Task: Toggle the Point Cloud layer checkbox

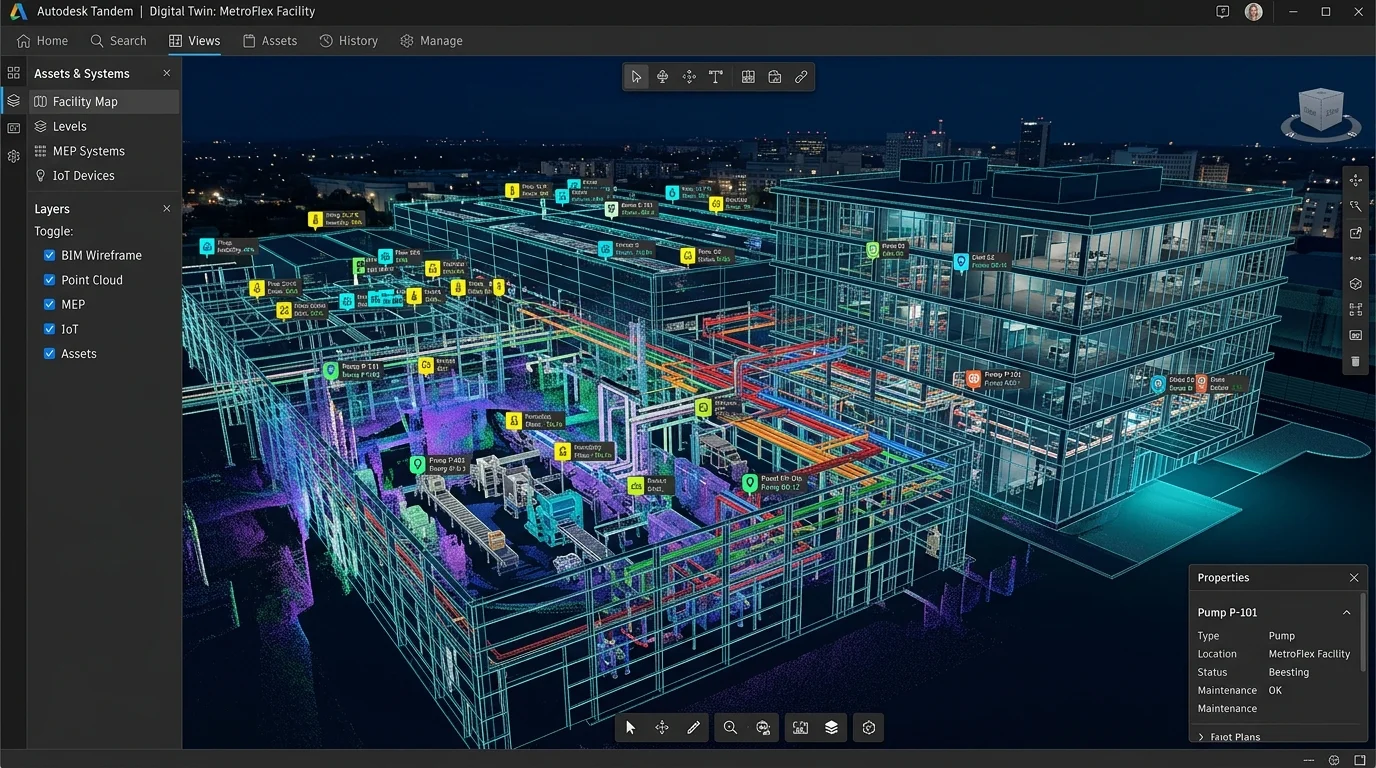Action: pos(49,280)
